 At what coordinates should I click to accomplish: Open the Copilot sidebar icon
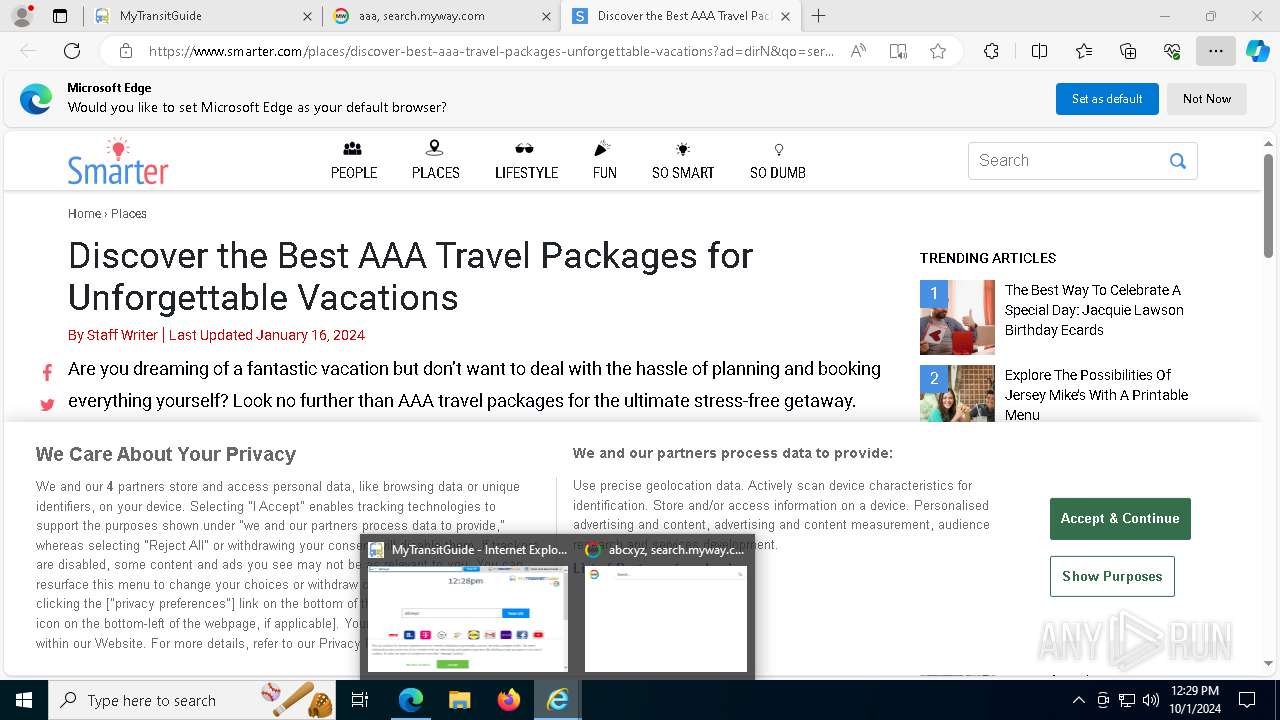1257,51
